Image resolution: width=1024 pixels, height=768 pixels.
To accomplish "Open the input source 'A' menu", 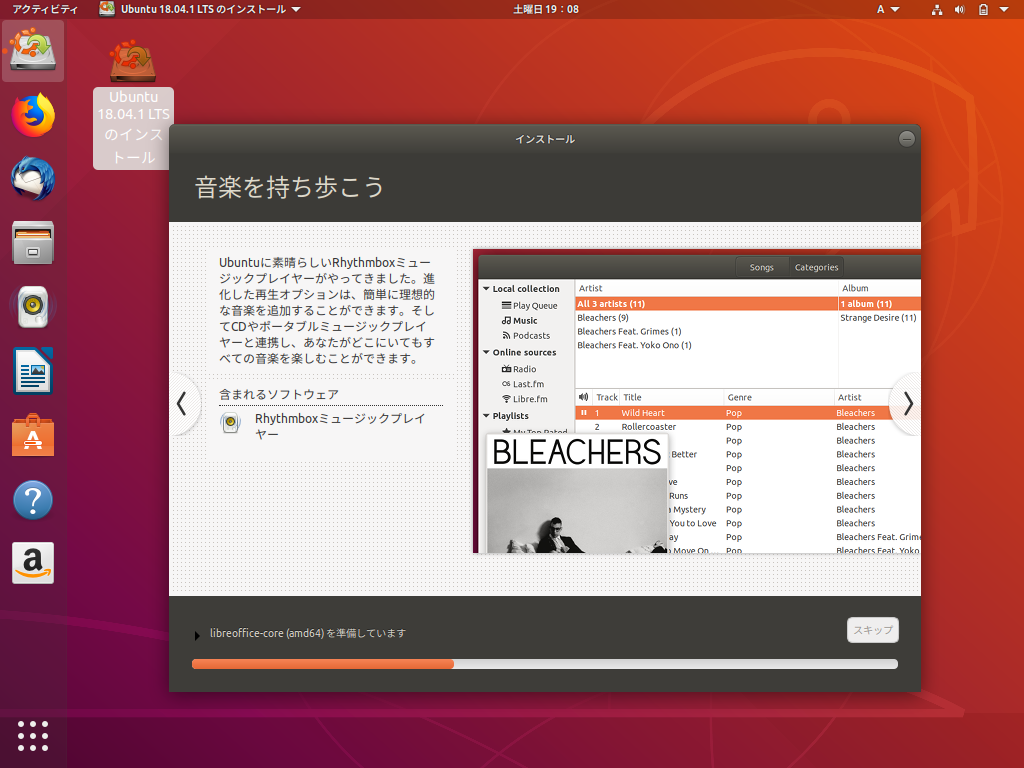I will (x=888, y=9).
